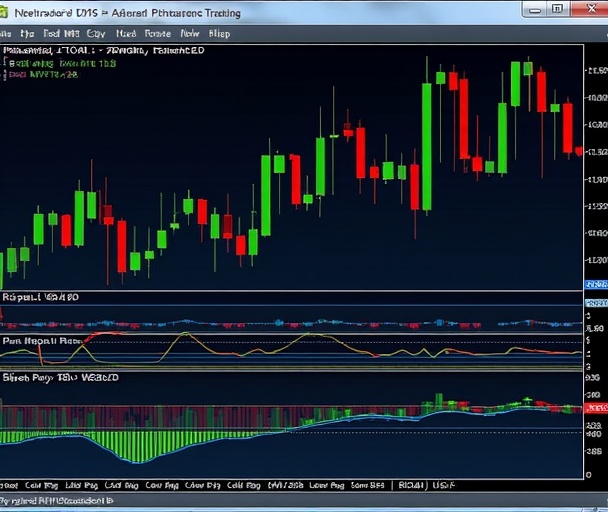Click the red value tag on the histogram panel axis
Screen dimensions: 608x512
[x=595, y=409]
